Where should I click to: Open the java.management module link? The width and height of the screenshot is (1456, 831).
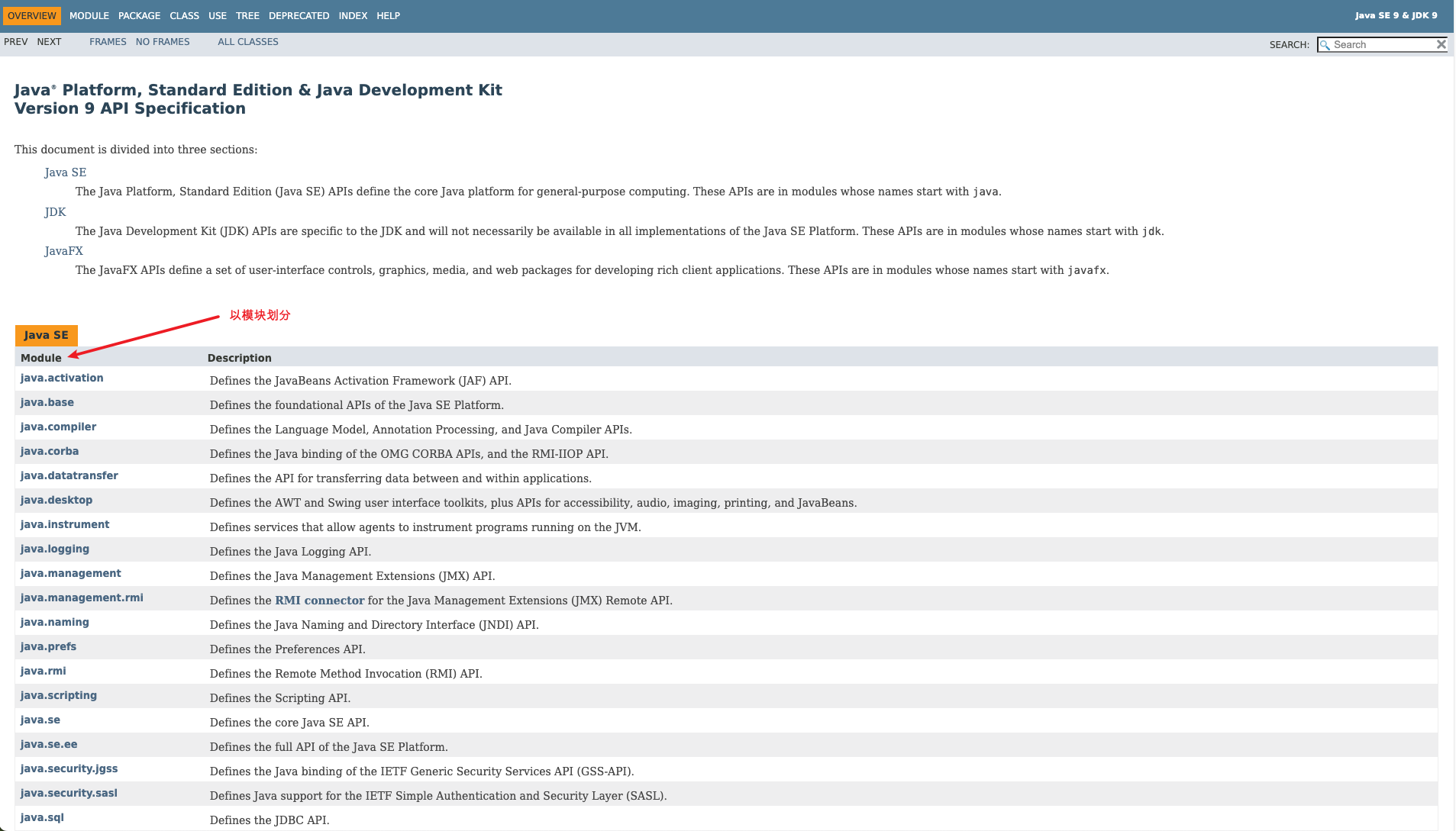click(x=71, y=574)
